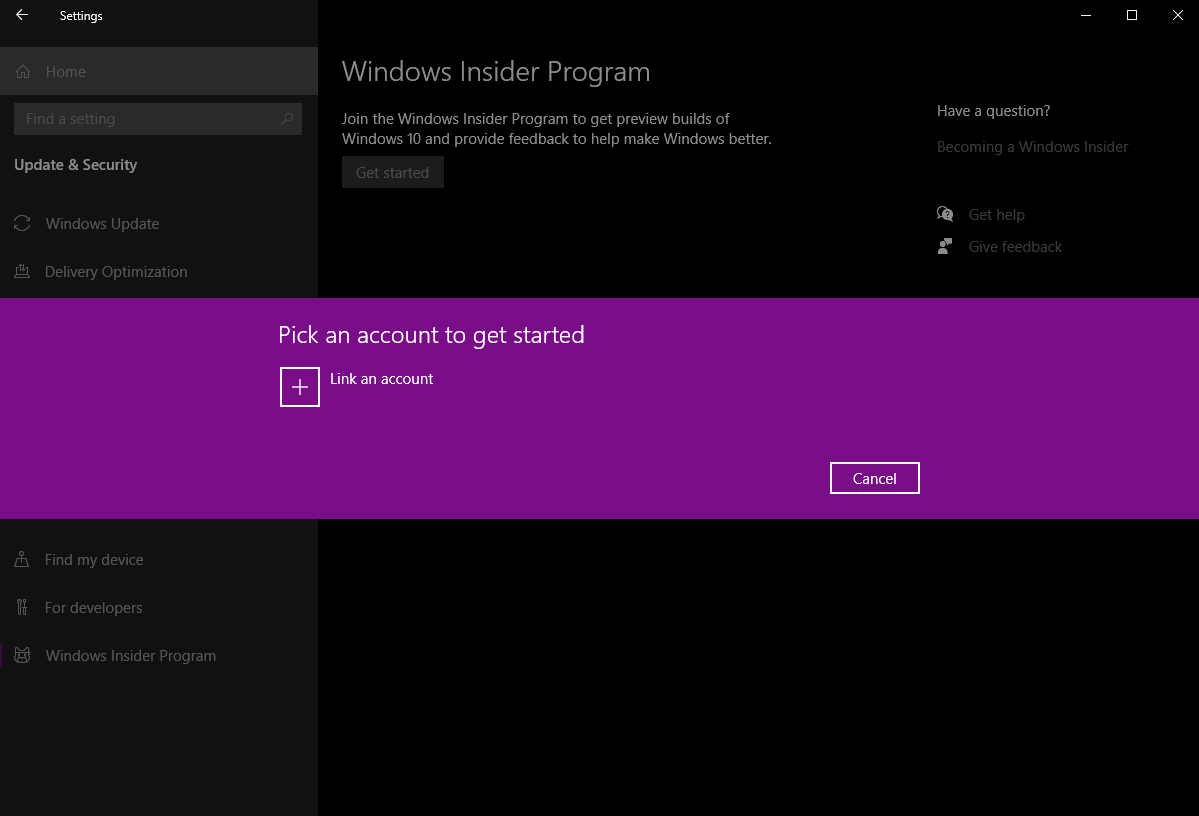1199x816 pixels.
Task: Click the search magnifier icon
Action: (x=287, y=119)
